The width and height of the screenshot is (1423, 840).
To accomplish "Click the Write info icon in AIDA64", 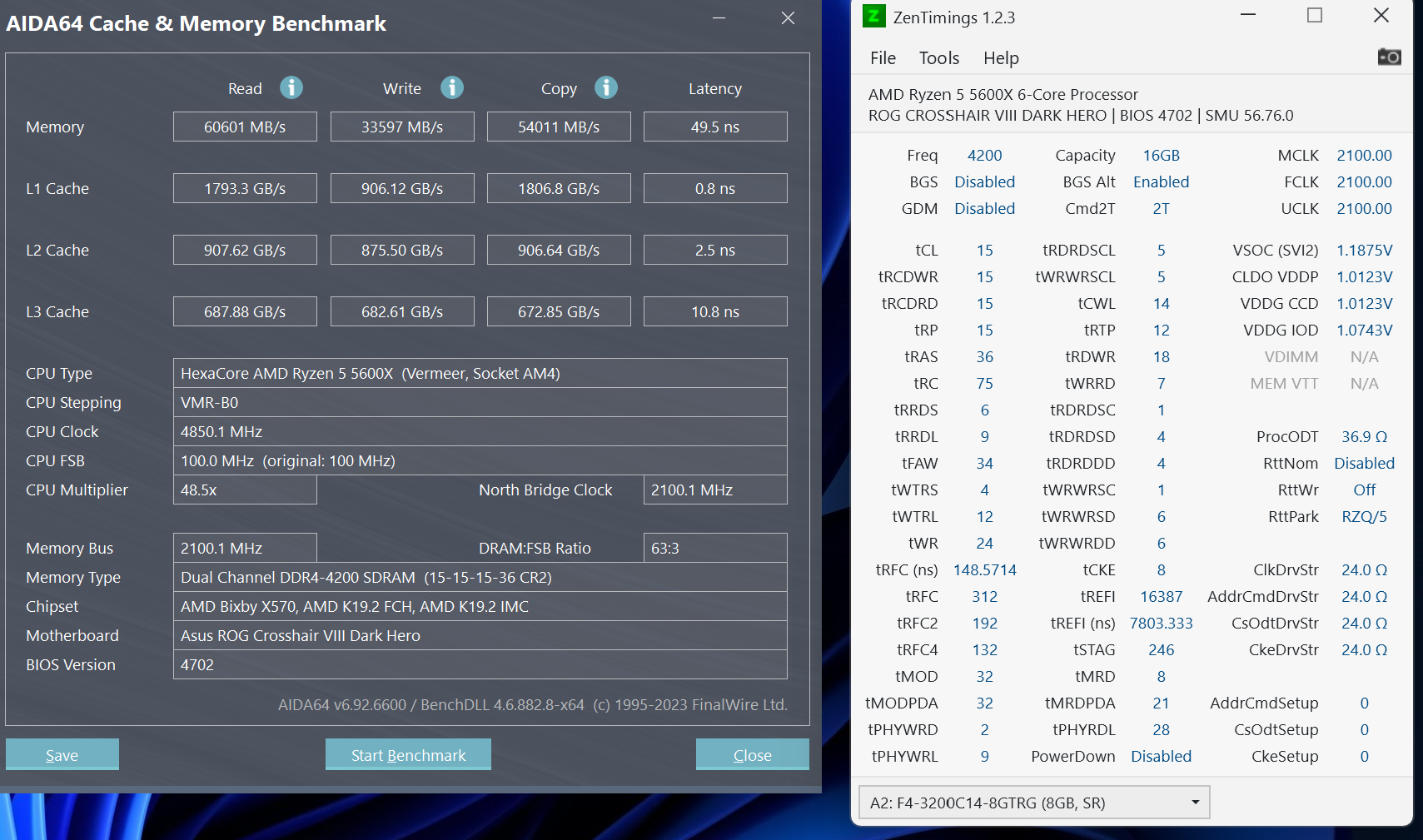I will pos(452,87).
